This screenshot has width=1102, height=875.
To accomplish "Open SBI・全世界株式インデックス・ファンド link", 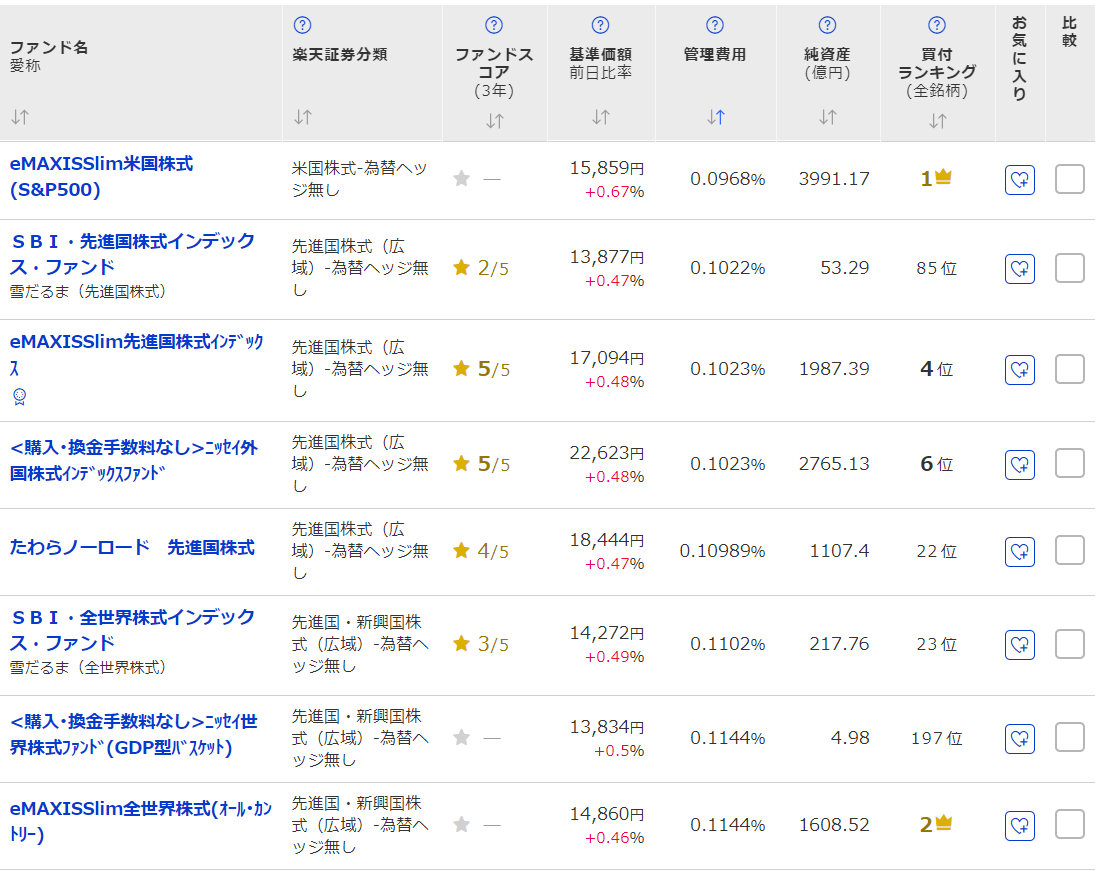I will [133, 630].
